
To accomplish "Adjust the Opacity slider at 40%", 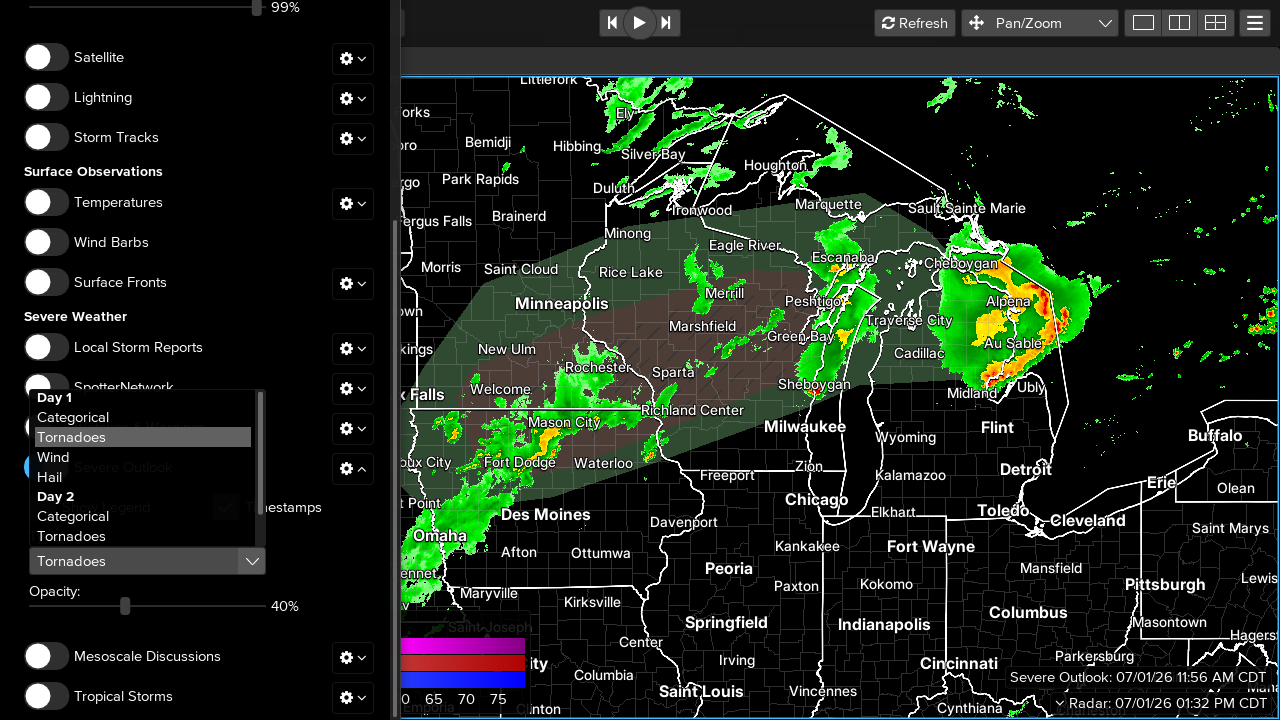I will [x=125, y=606].
